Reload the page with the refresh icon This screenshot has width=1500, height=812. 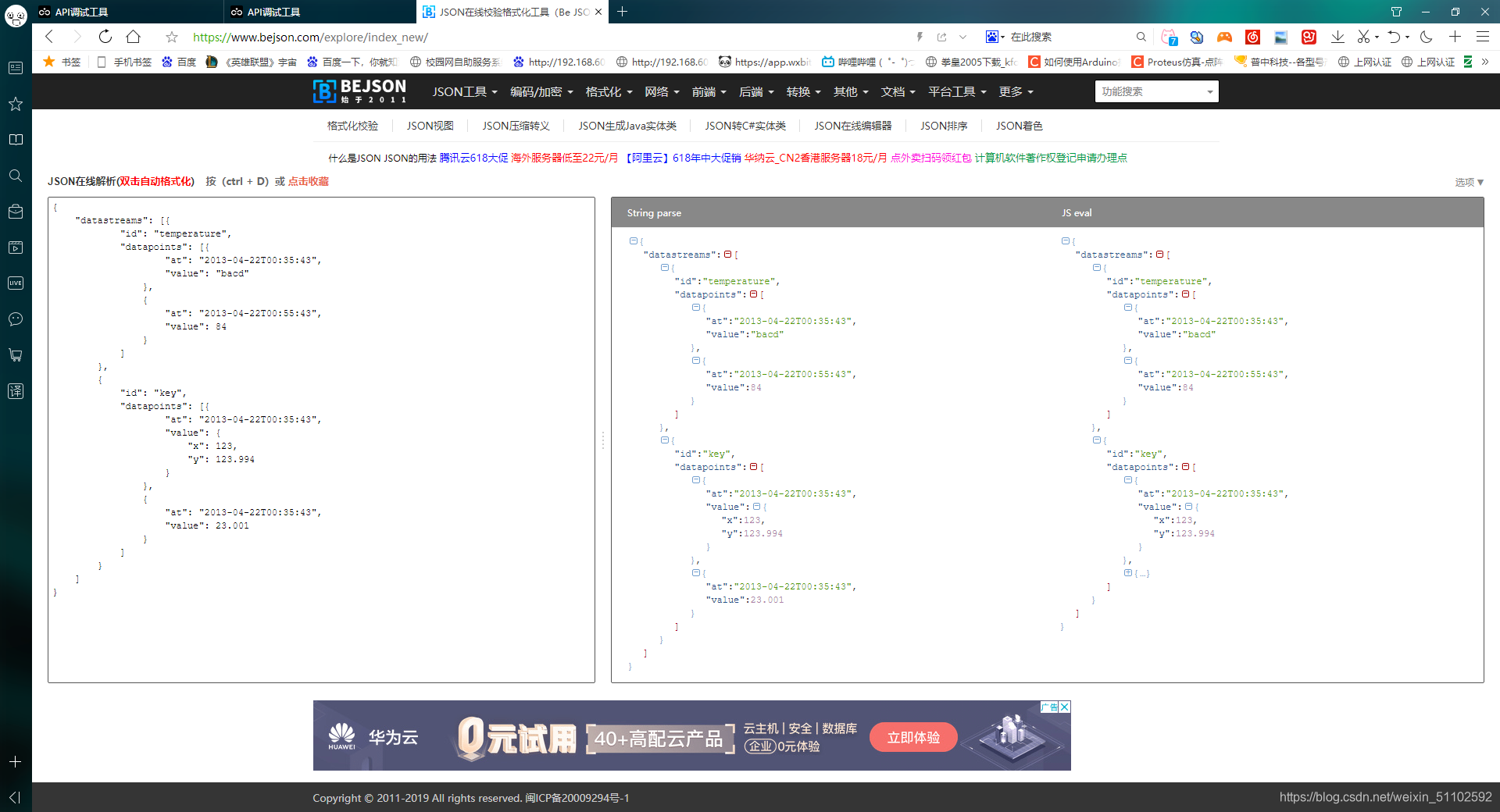[x=105, y=37]
